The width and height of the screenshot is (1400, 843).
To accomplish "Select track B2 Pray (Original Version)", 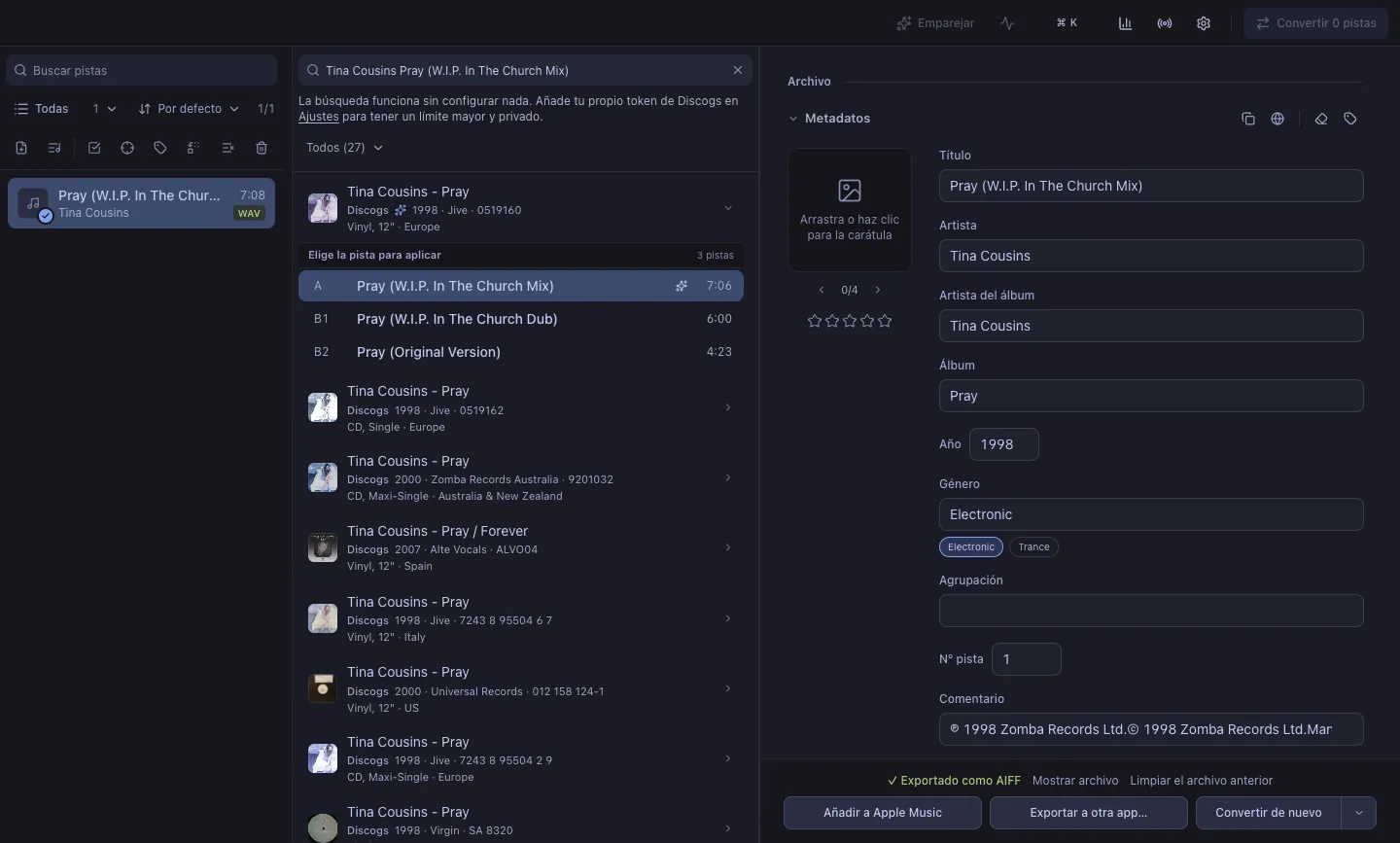I will point(521,352).
